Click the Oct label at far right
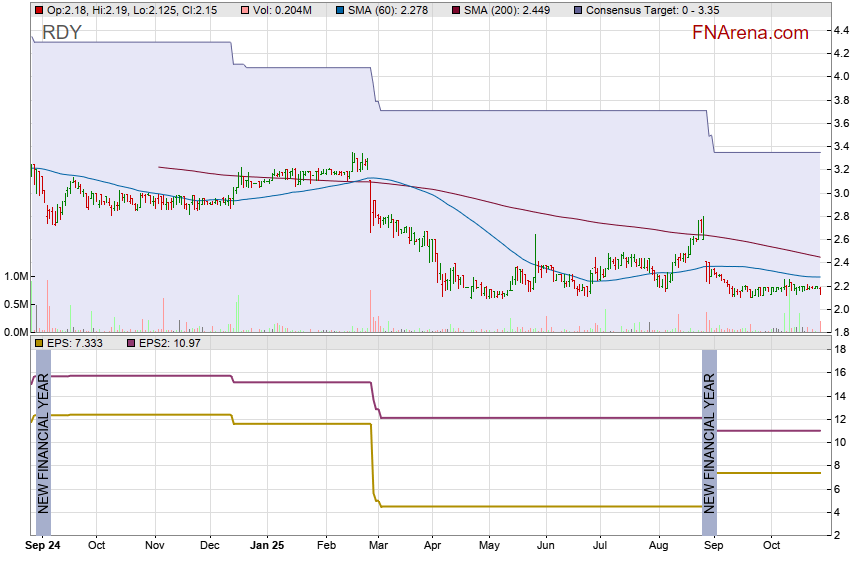The width and height of the screenshot is (859, 566). click(769, 546)
